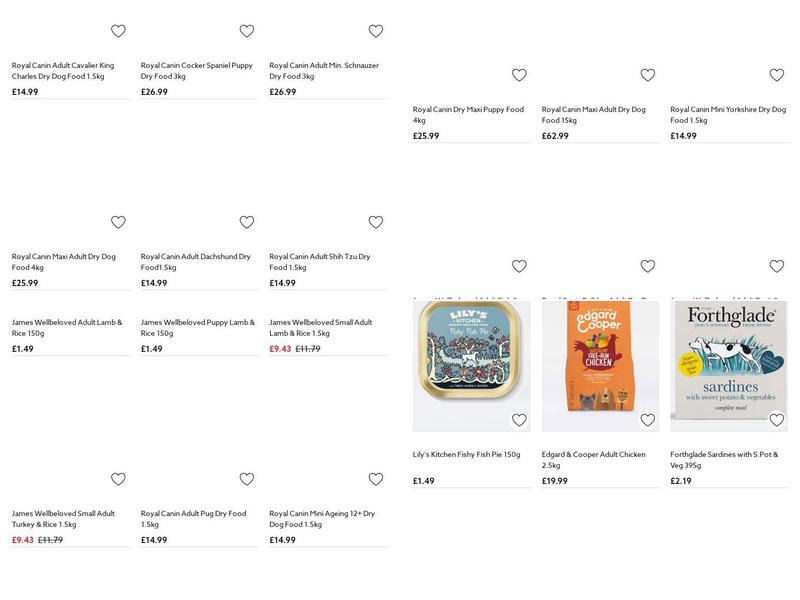Favorite Royal Canin Mini Ageing 12+ food
800x600 pixels.
376,479
